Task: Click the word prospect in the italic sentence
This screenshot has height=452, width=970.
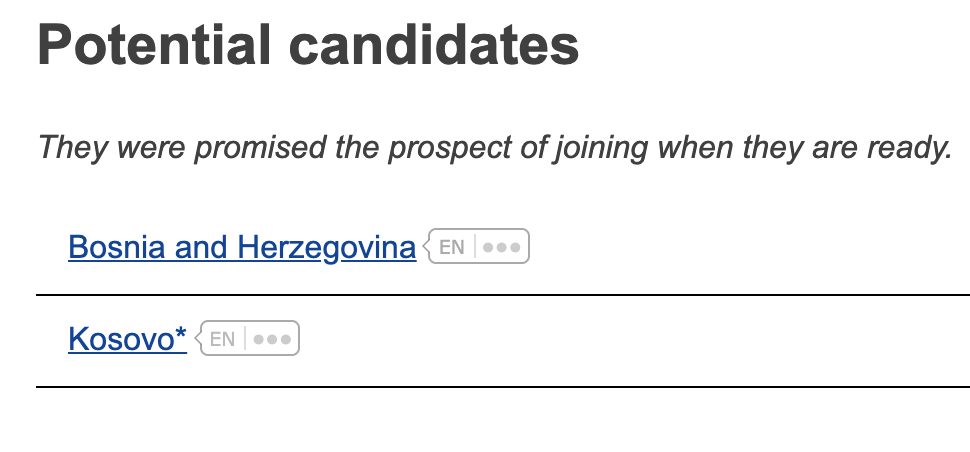Action: pyautogui.click(x=454, y=150)
